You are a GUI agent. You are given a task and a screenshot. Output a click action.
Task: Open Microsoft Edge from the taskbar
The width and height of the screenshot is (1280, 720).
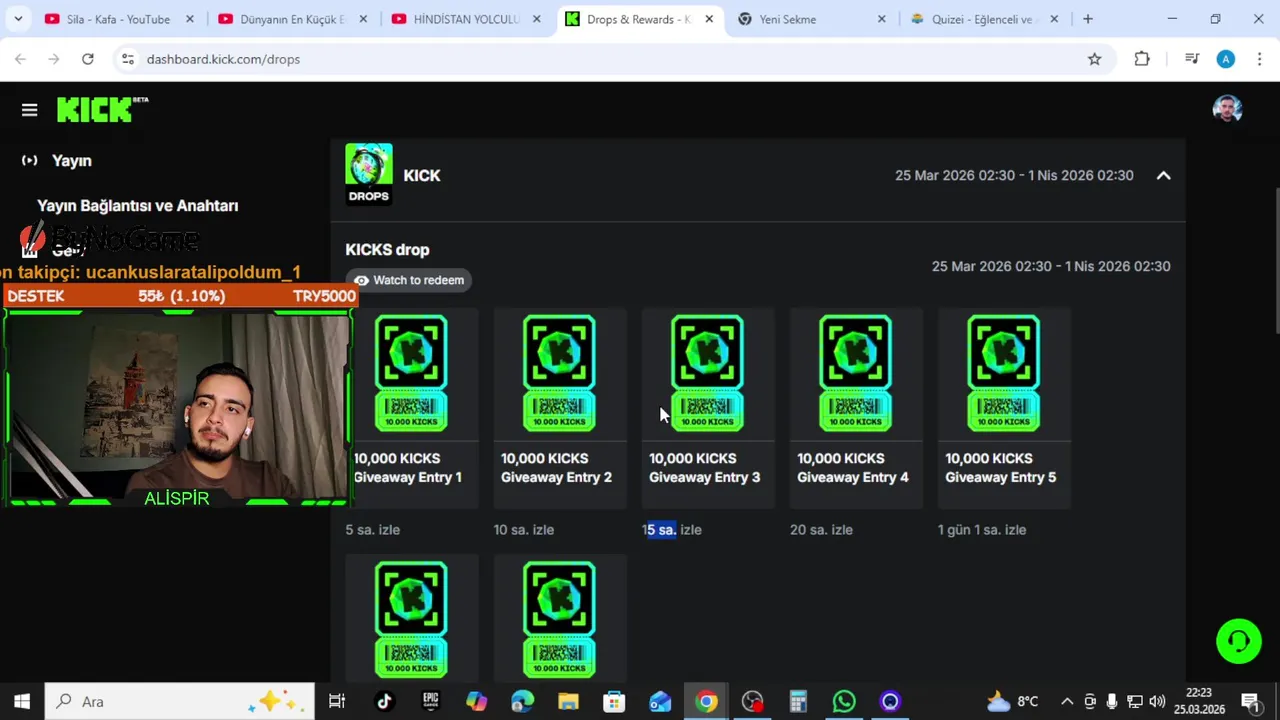(522, 701)
